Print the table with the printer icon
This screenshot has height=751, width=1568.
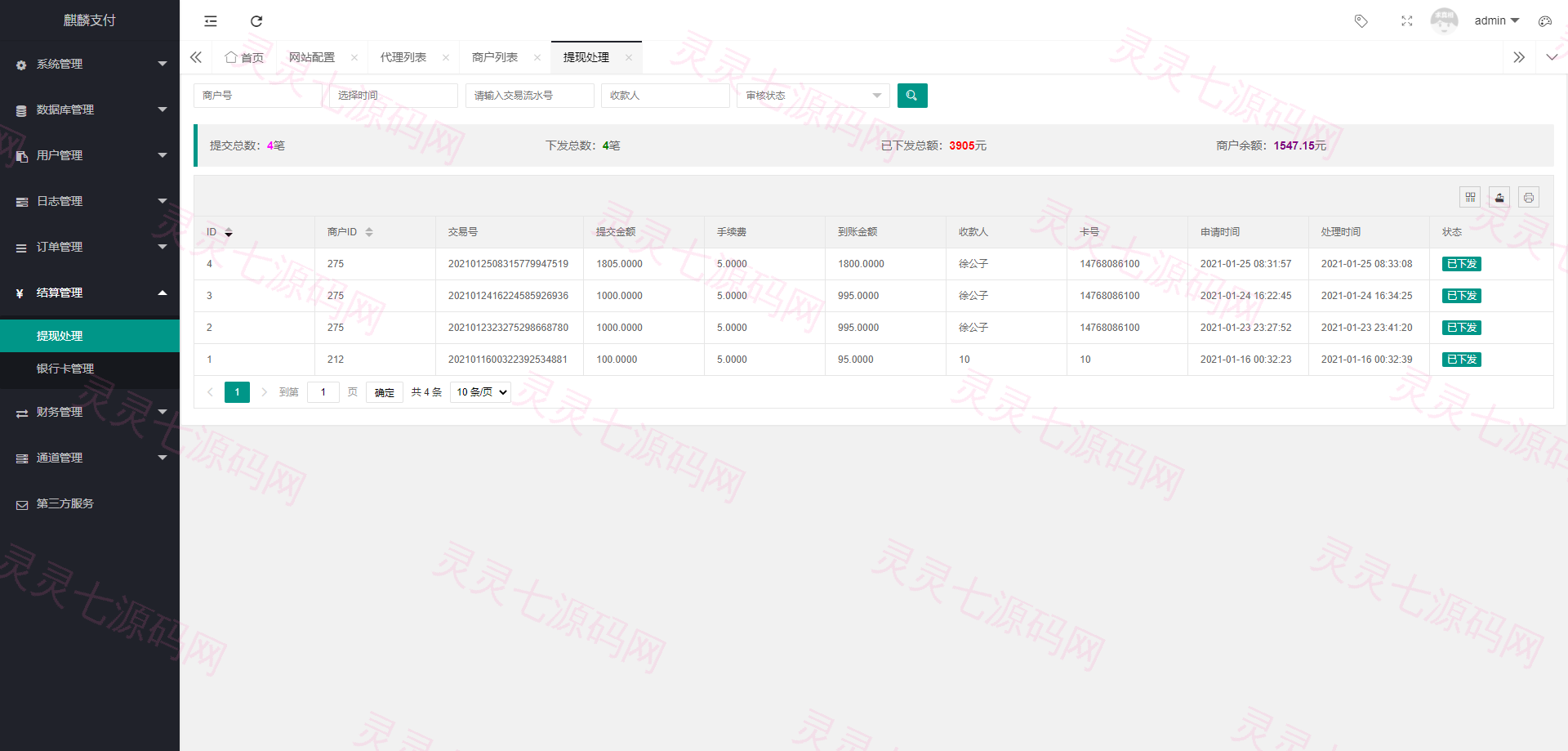pos(1529,197)
